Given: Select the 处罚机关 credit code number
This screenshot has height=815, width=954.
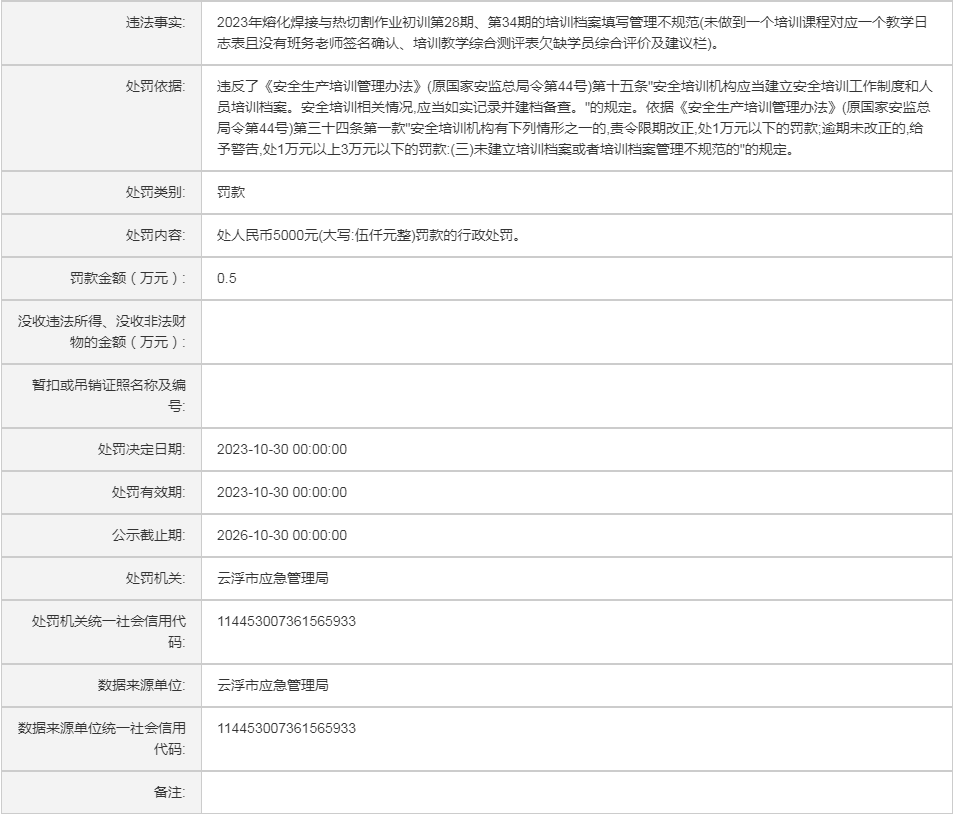Looking at the screenshot, I should [x=286, y=622].
